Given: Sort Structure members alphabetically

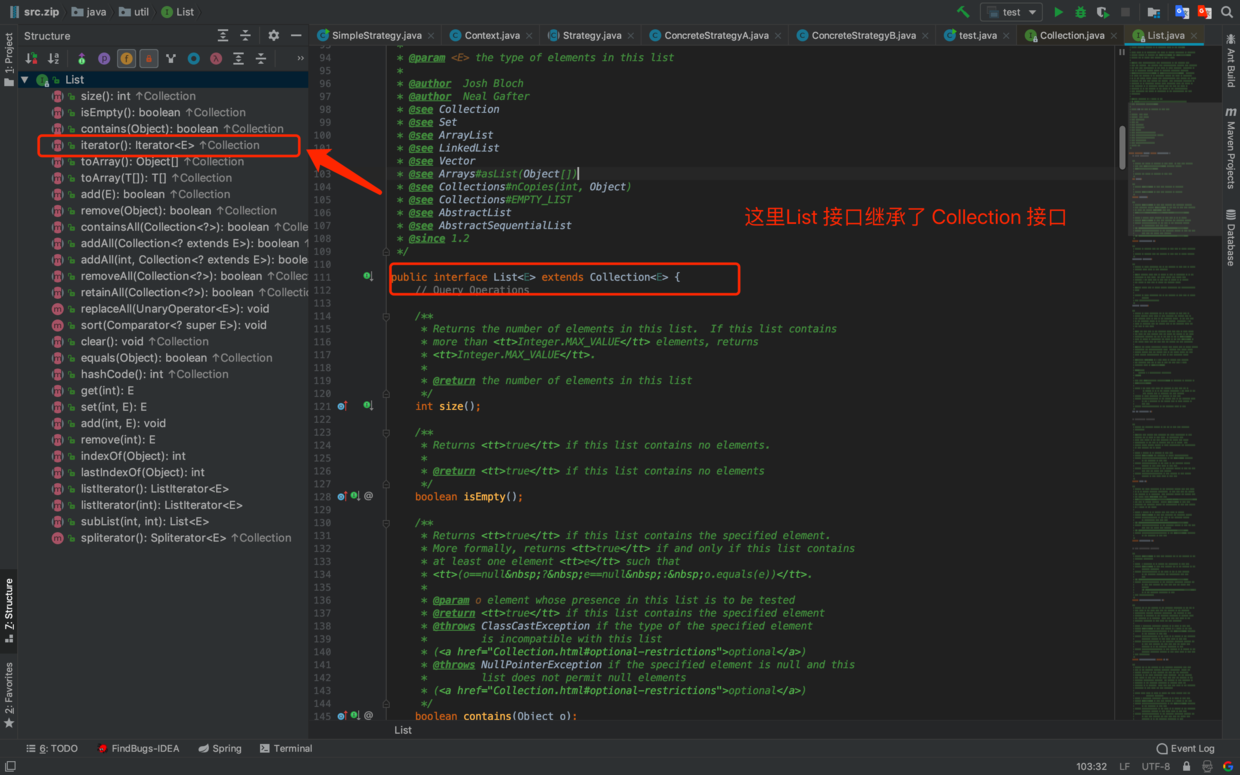Looking at the screenshot, I should point(54,59).
